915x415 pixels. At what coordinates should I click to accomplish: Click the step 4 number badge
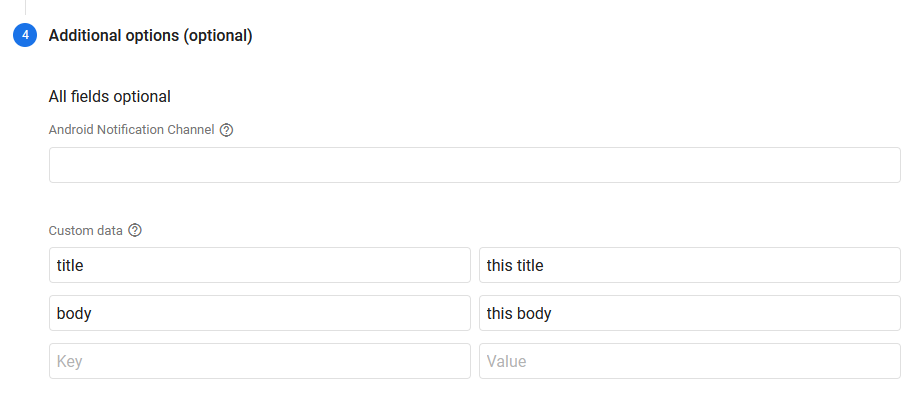pos(25,36)
